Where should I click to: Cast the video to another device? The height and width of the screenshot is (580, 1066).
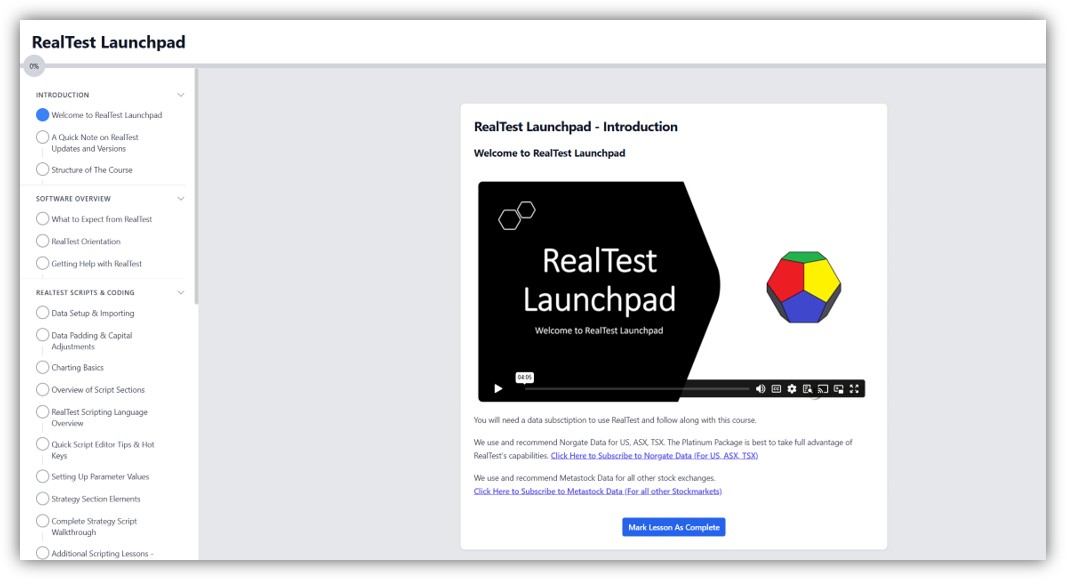pyautogui.click(x=823, y=389)
